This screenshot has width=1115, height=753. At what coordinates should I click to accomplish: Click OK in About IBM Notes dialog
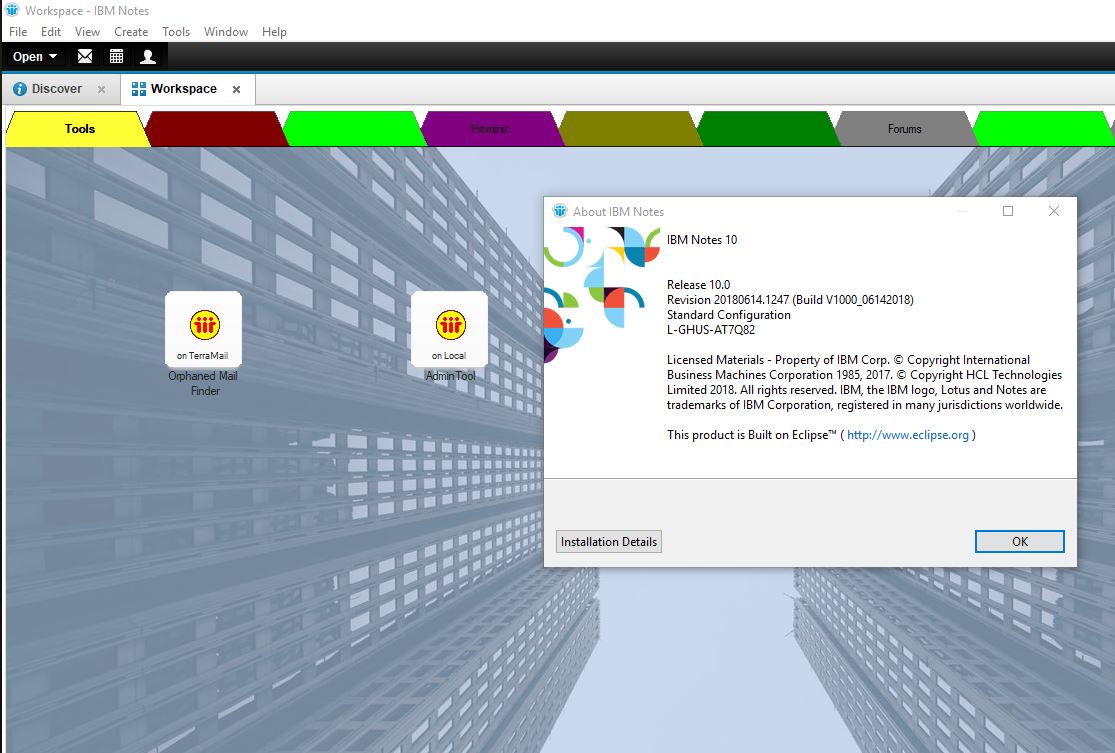[1020, 542]
